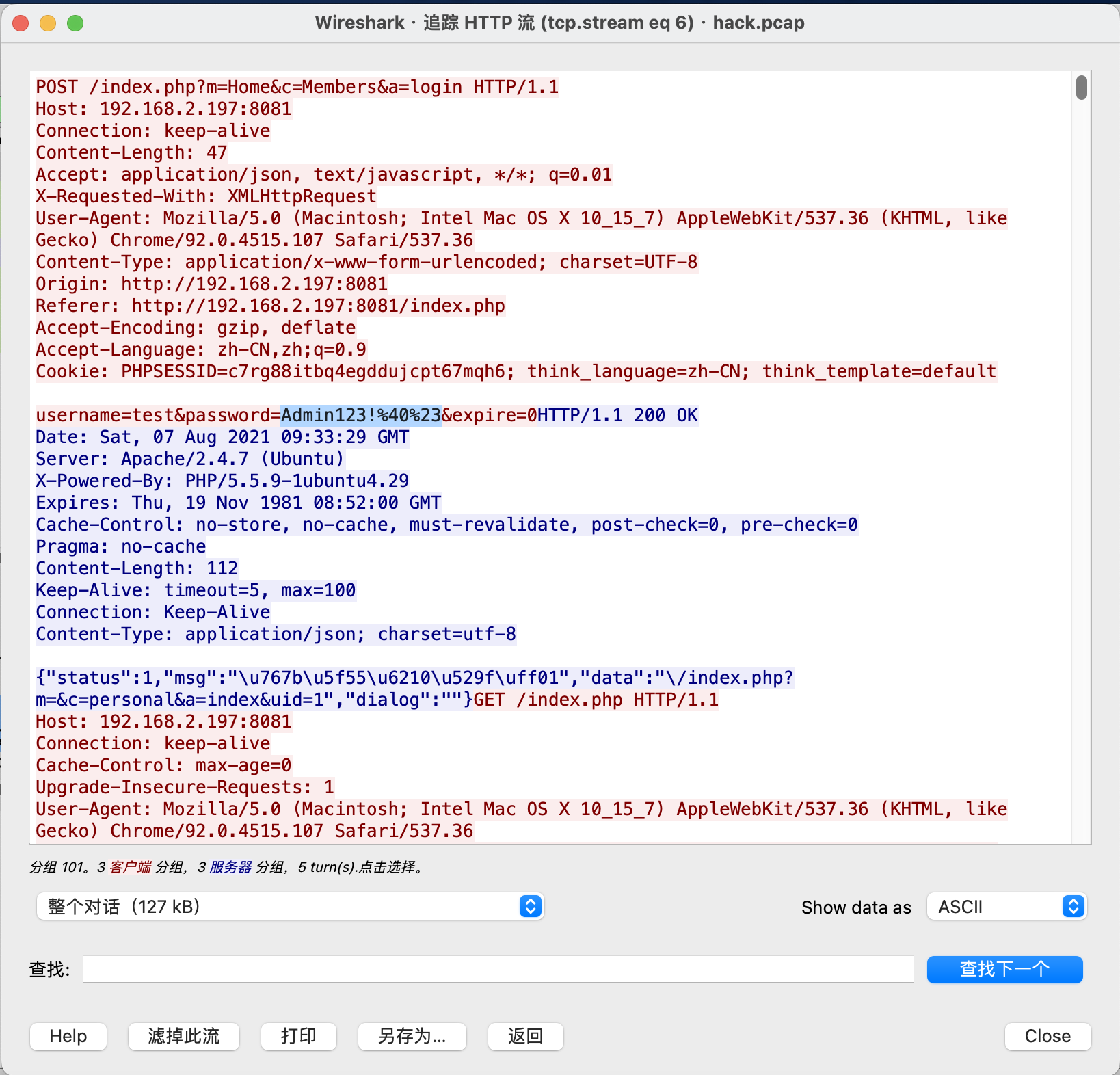
Task: Click the Host: 192.168.2.197:8081 header in first request
Action: pos(163,109)
